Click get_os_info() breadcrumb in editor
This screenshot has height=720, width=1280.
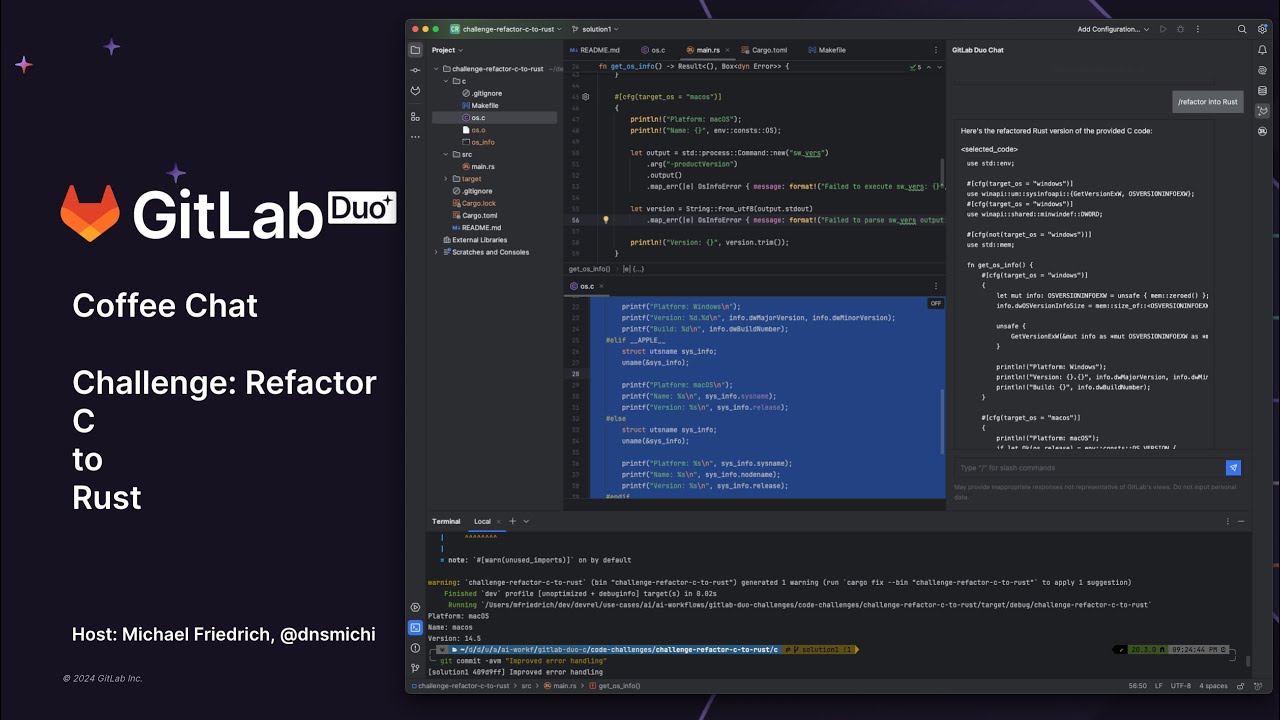tap(589, 269)
